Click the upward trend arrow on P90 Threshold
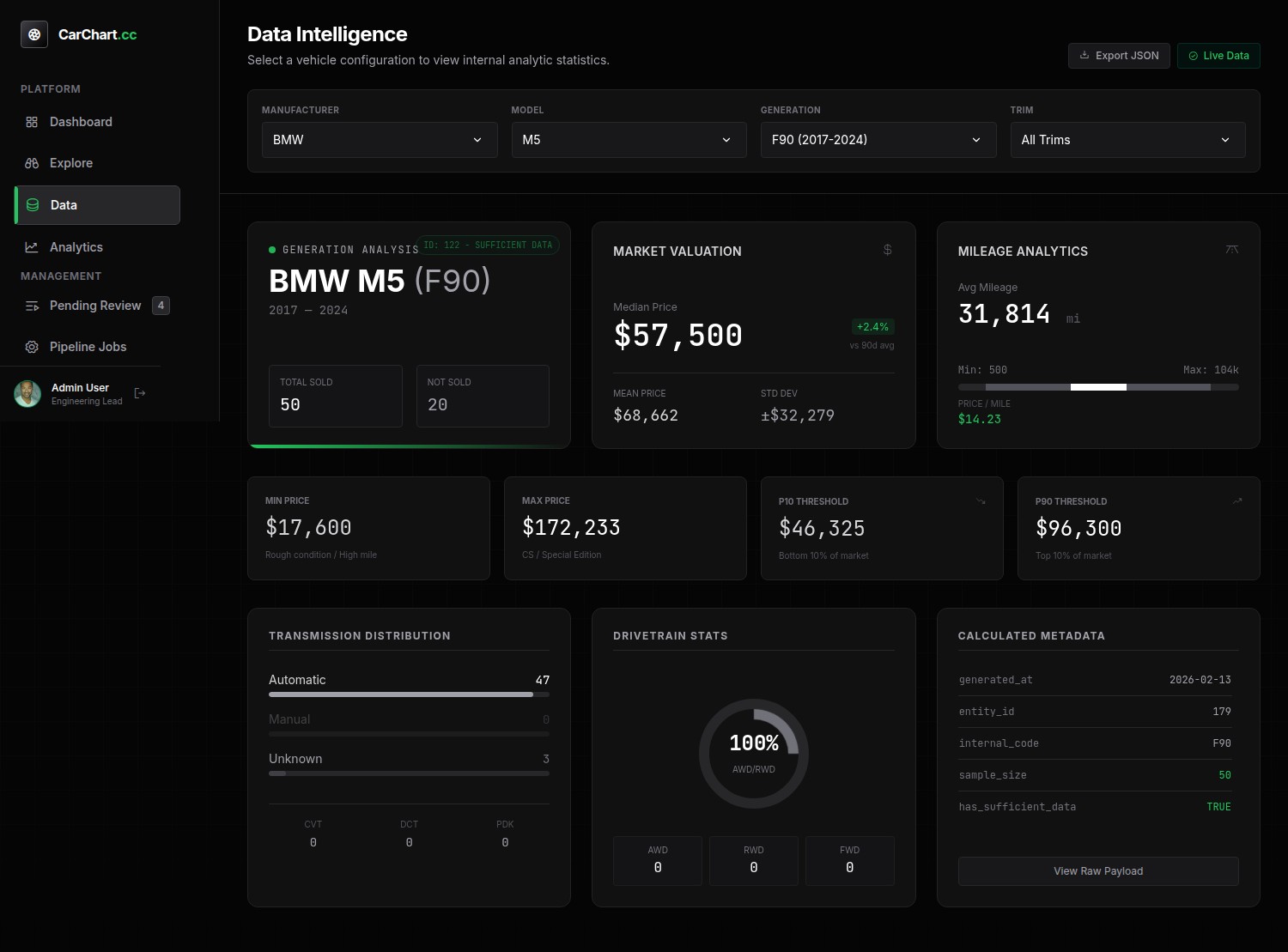Viewport: 1288px width, 952px height. coord(1237,500)
